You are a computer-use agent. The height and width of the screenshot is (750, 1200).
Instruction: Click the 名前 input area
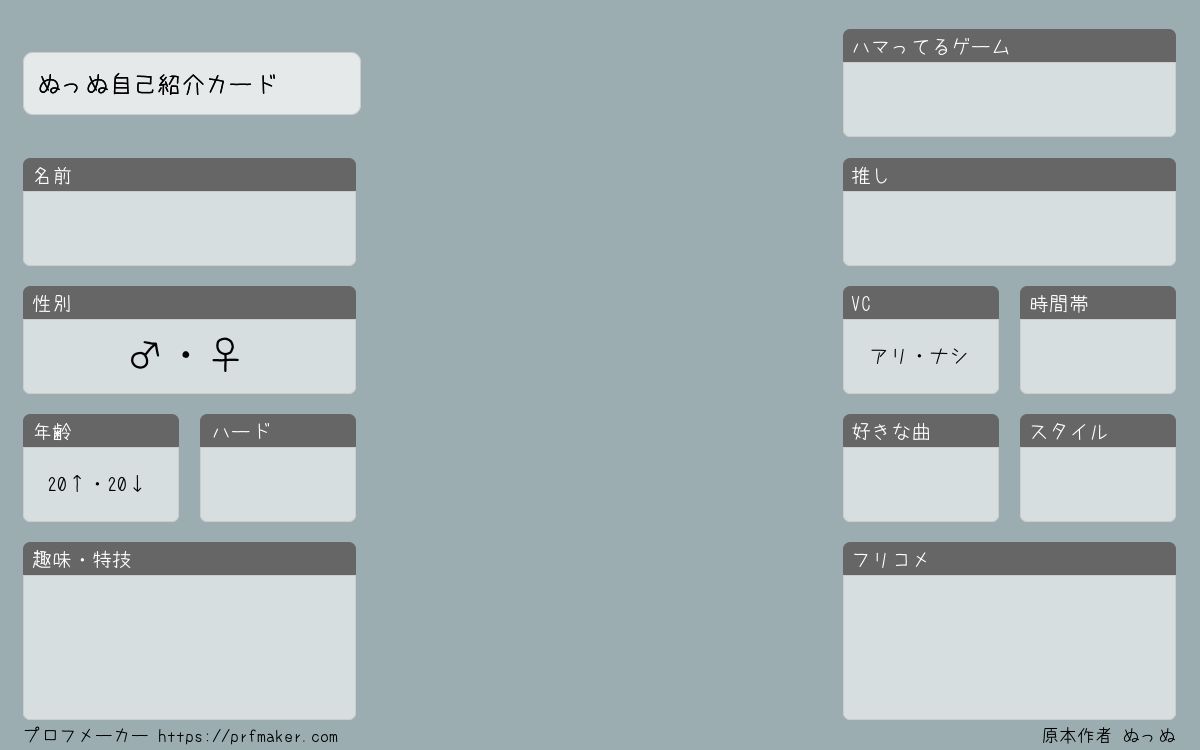pos(189,228)
